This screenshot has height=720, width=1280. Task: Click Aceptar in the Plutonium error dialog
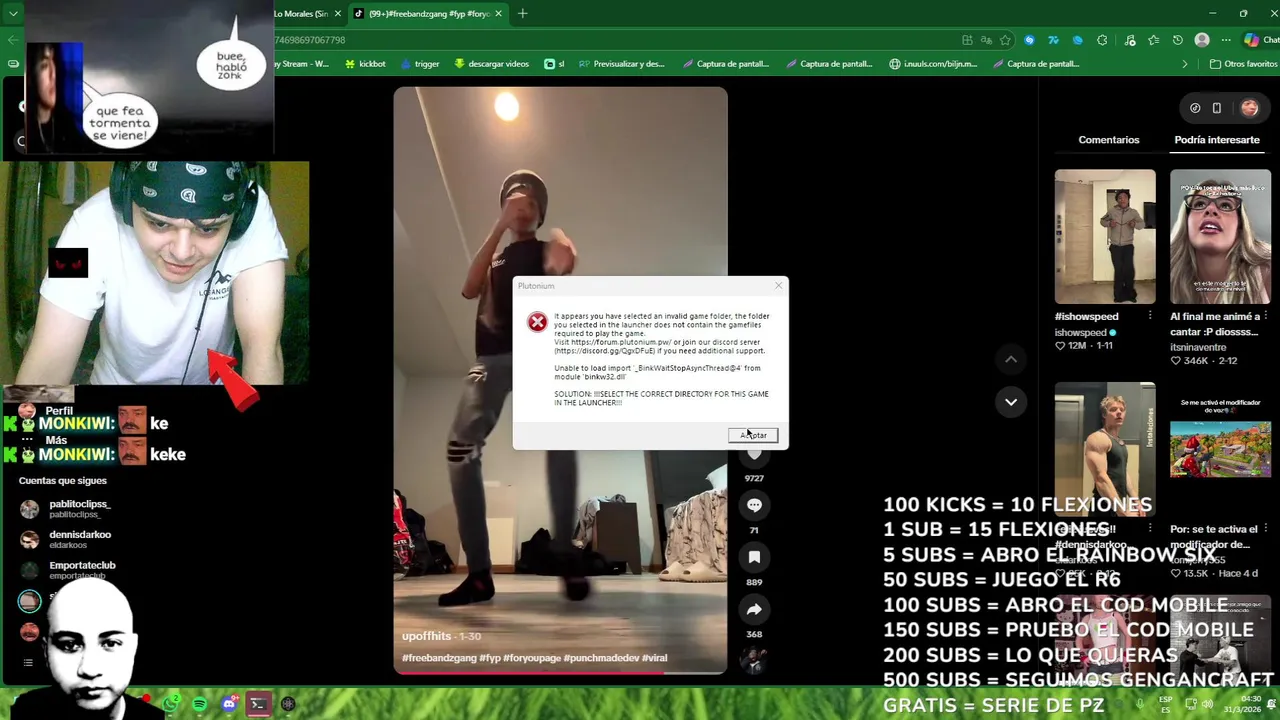(753, 435)
